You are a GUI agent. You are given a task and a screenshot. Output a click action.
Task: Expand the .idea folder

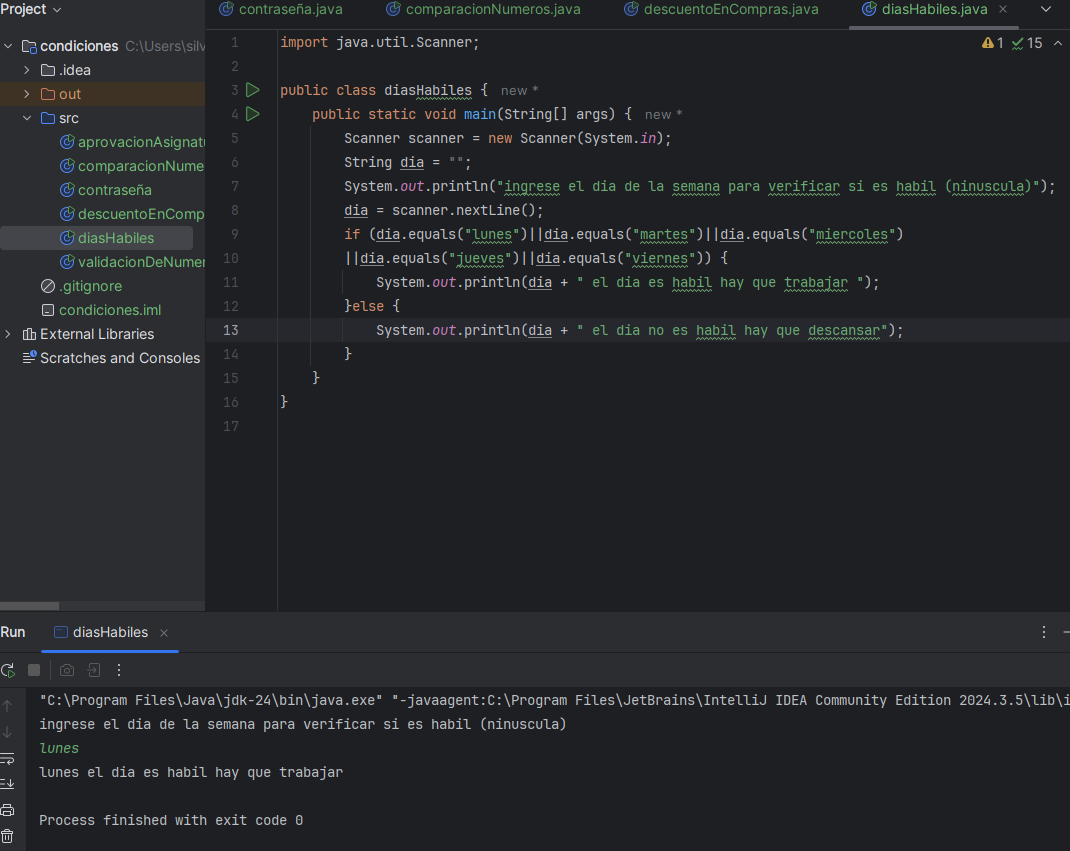point(27,70)
